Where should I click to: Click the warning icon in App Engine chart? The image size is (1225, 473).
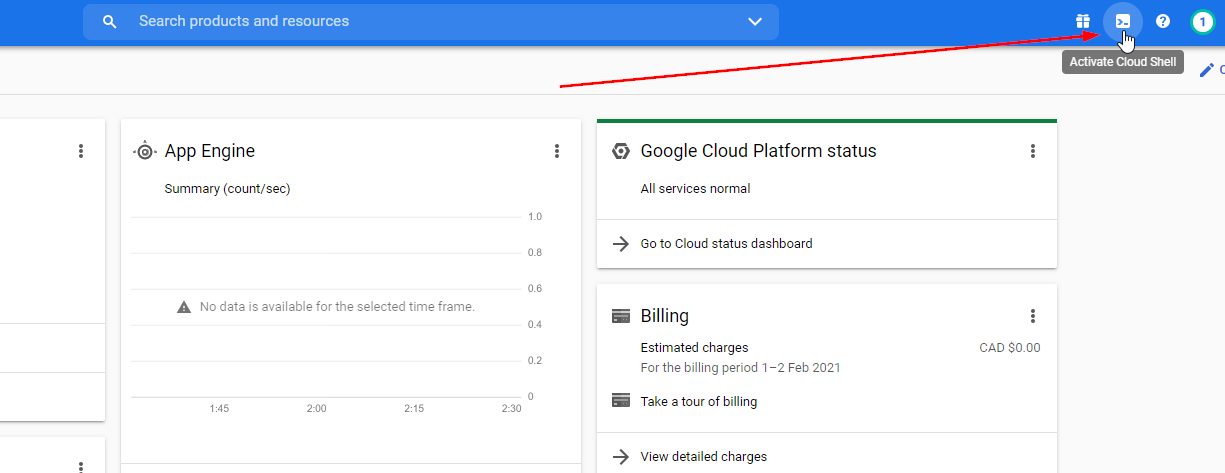coord(184,307)
